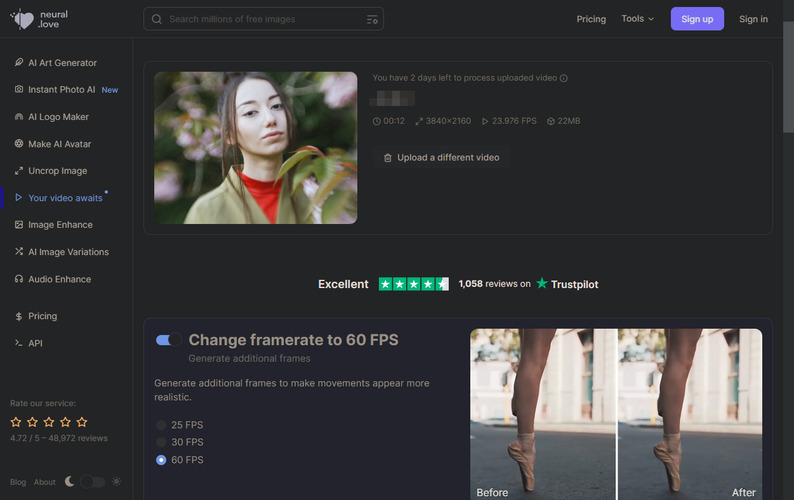Image resolution: width=794 pixels, height=500 pixels.
Task: Click the Before/After comparison divider
Action: [617, 414]
